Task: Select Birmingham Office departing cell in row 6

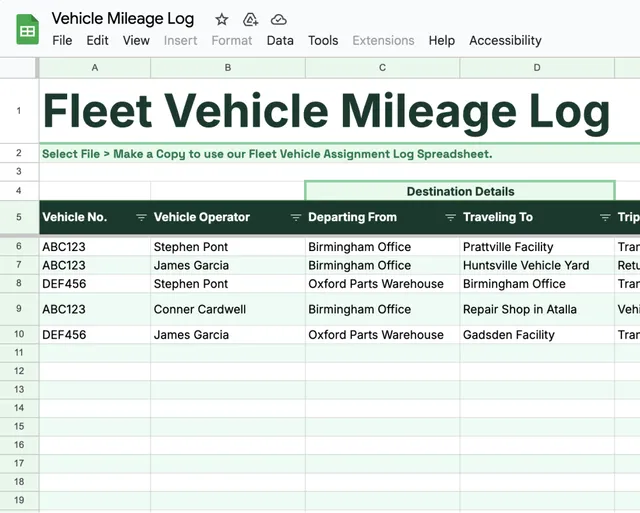Action: [382, 247]
